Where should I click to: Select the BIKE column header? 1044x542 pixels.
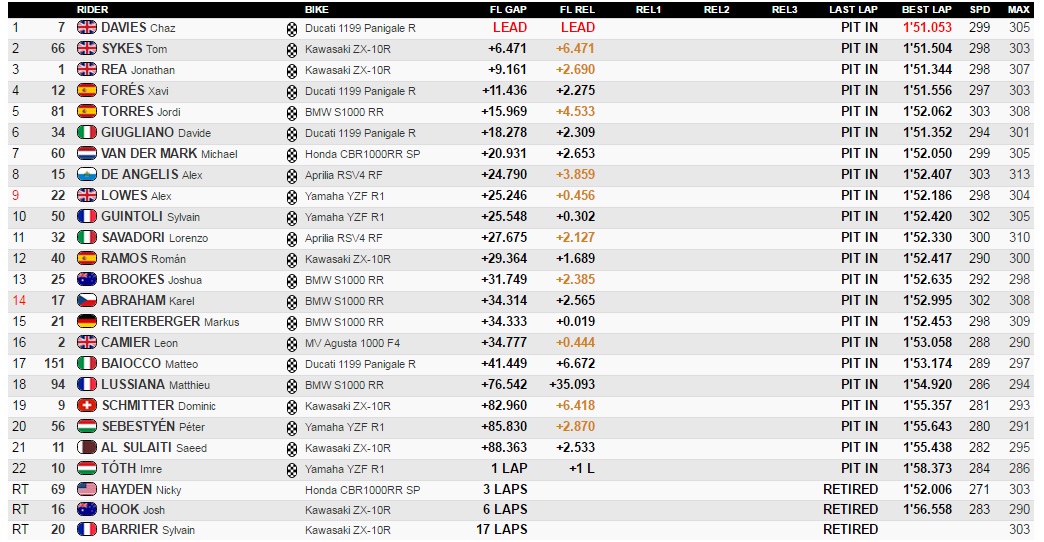317,9
